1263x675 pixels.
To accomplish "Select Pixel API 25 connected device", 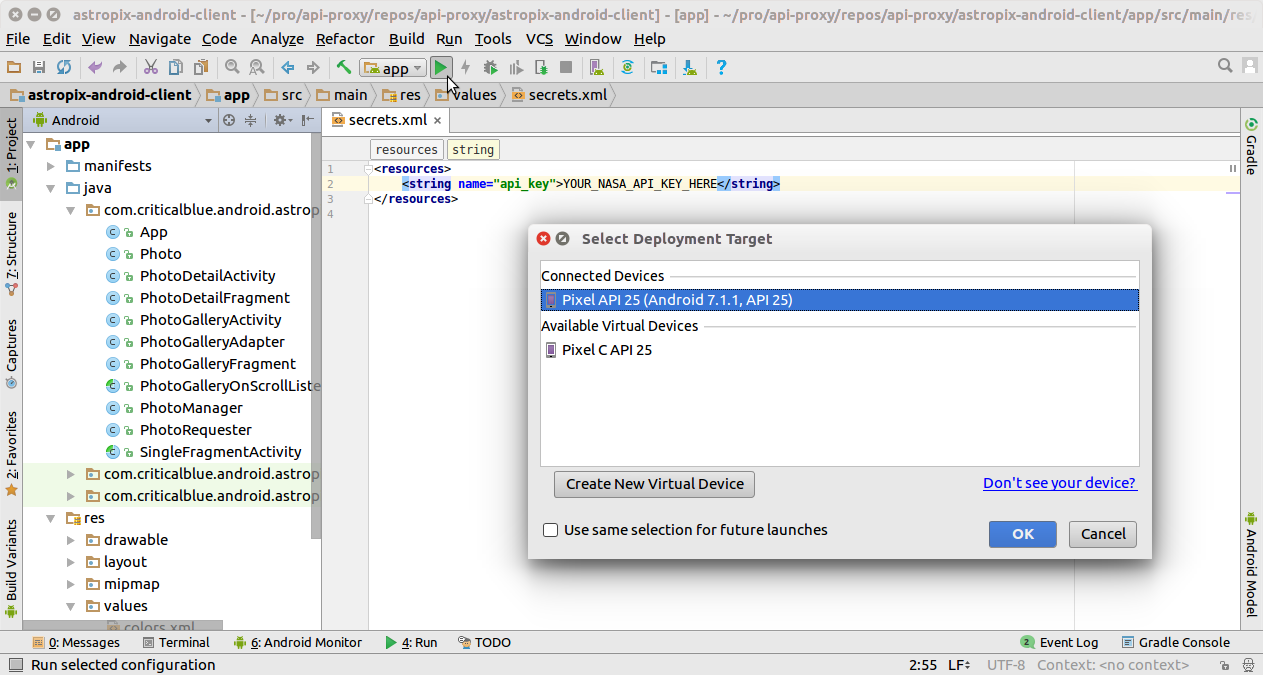I will [839, 300].
